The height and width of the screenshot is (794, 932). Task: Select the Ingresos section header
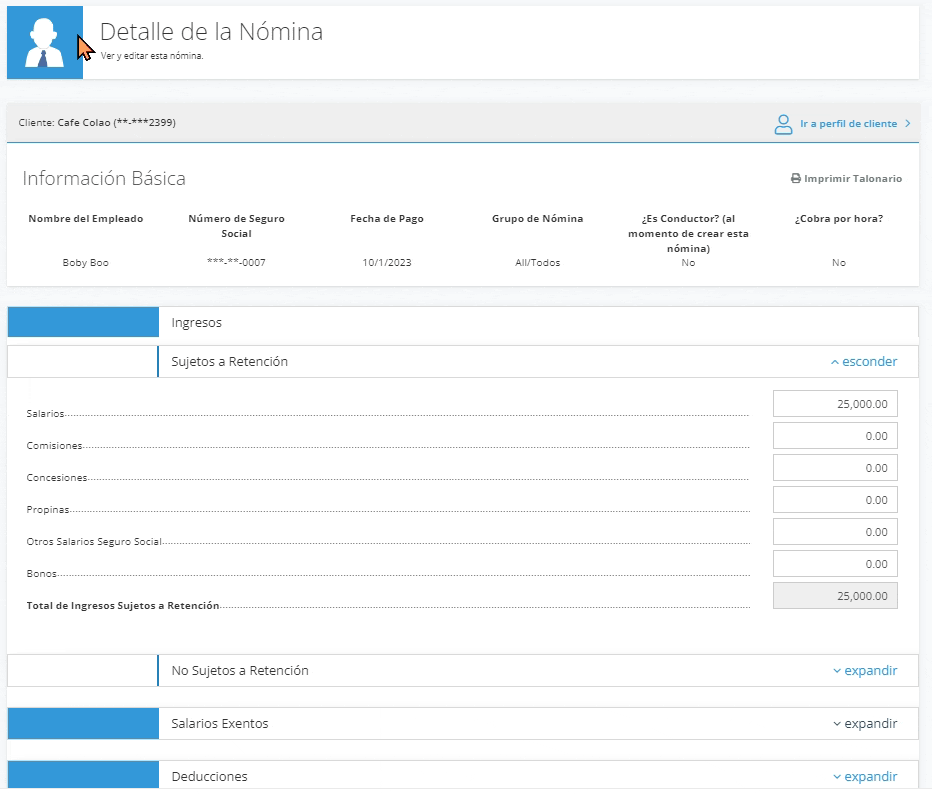pyautogui.click(x=196, y=323)
